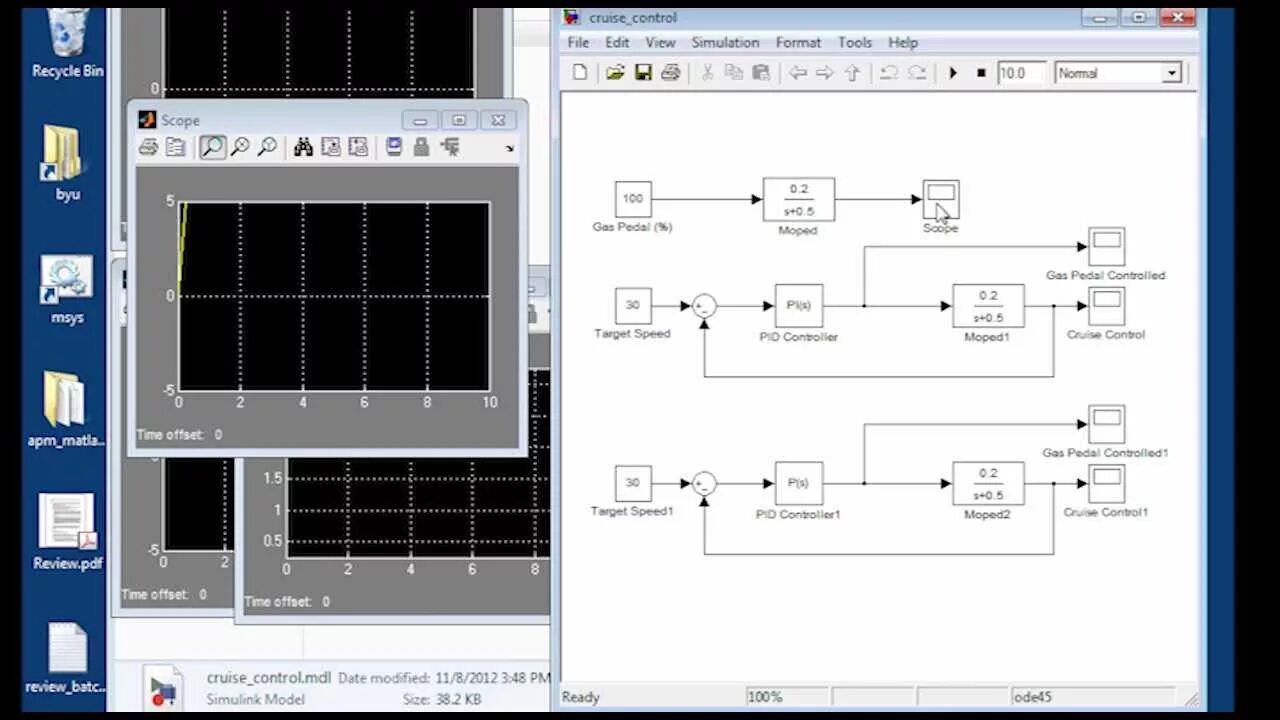Open Scope Parameters in the Scope toolbar
The width and height of the screenshot is (1280, 720).
click(x=175, y=148)
